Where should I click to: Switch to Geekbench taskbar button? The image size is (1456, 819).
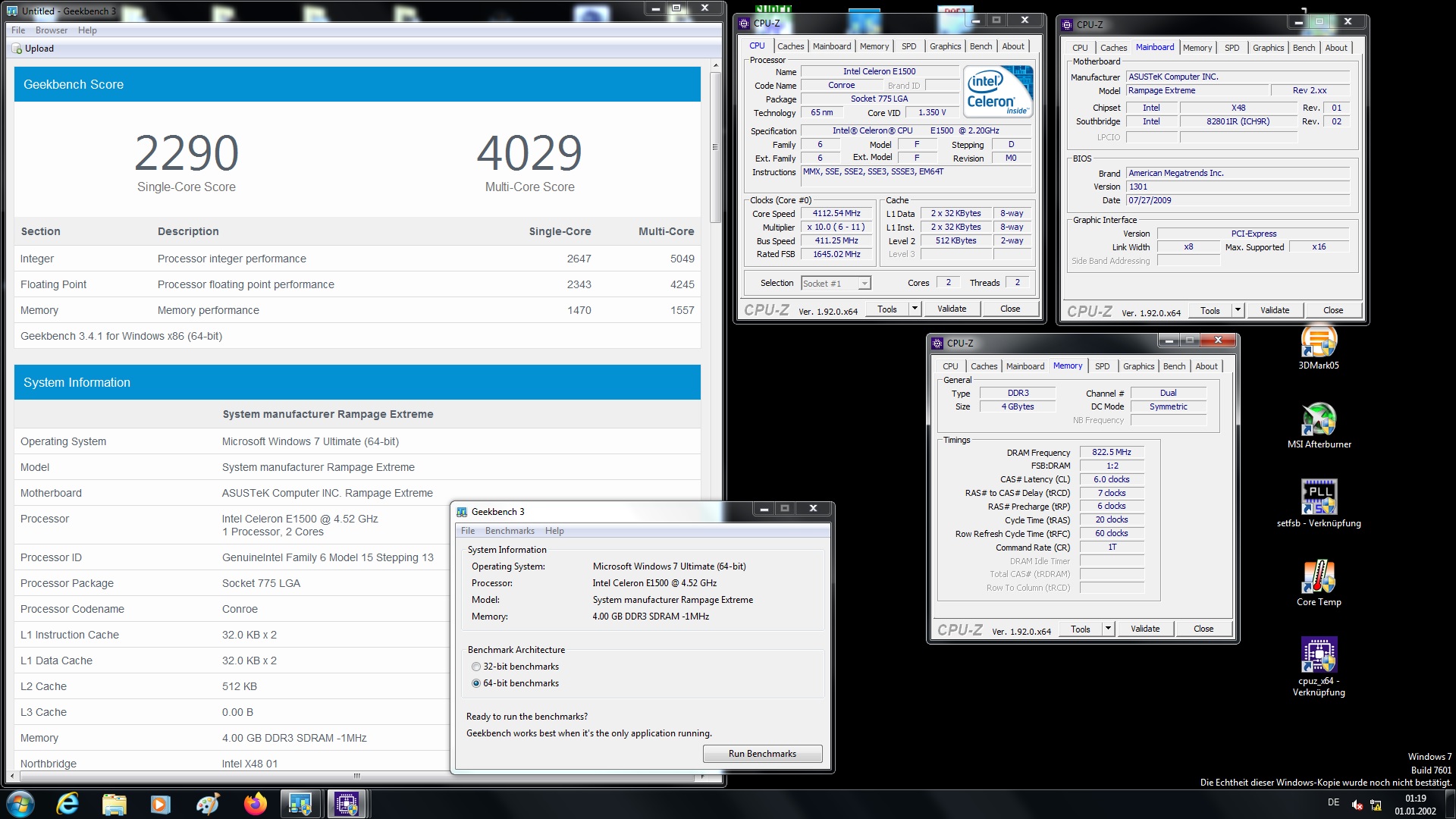[x=301, y=803]
